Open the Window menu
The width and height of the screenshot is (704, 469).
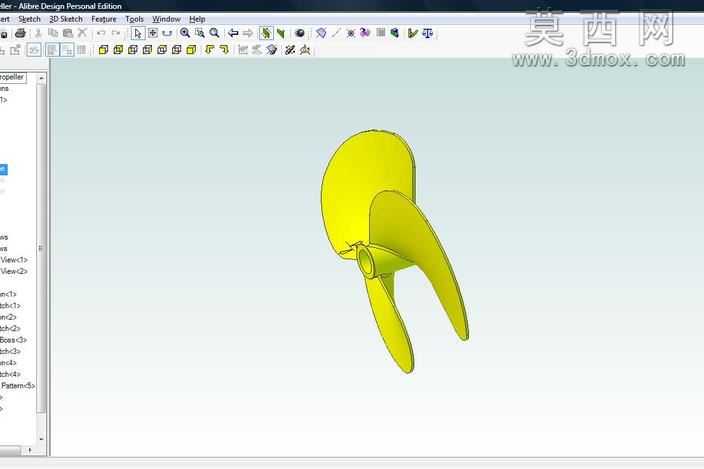pyautogui.click(x=166, y=19)
